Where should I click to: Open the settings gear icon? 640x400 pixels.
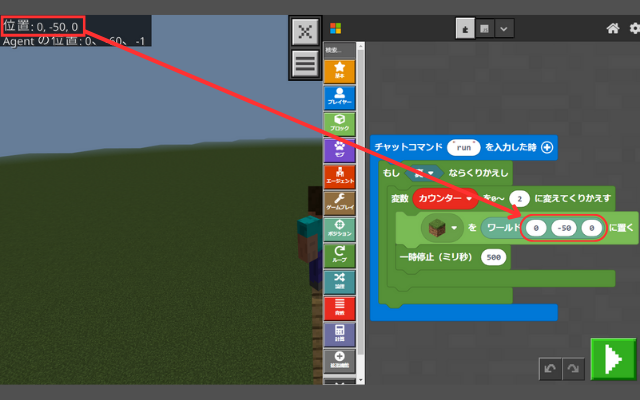pyautogui.click(x=635, y=28)
